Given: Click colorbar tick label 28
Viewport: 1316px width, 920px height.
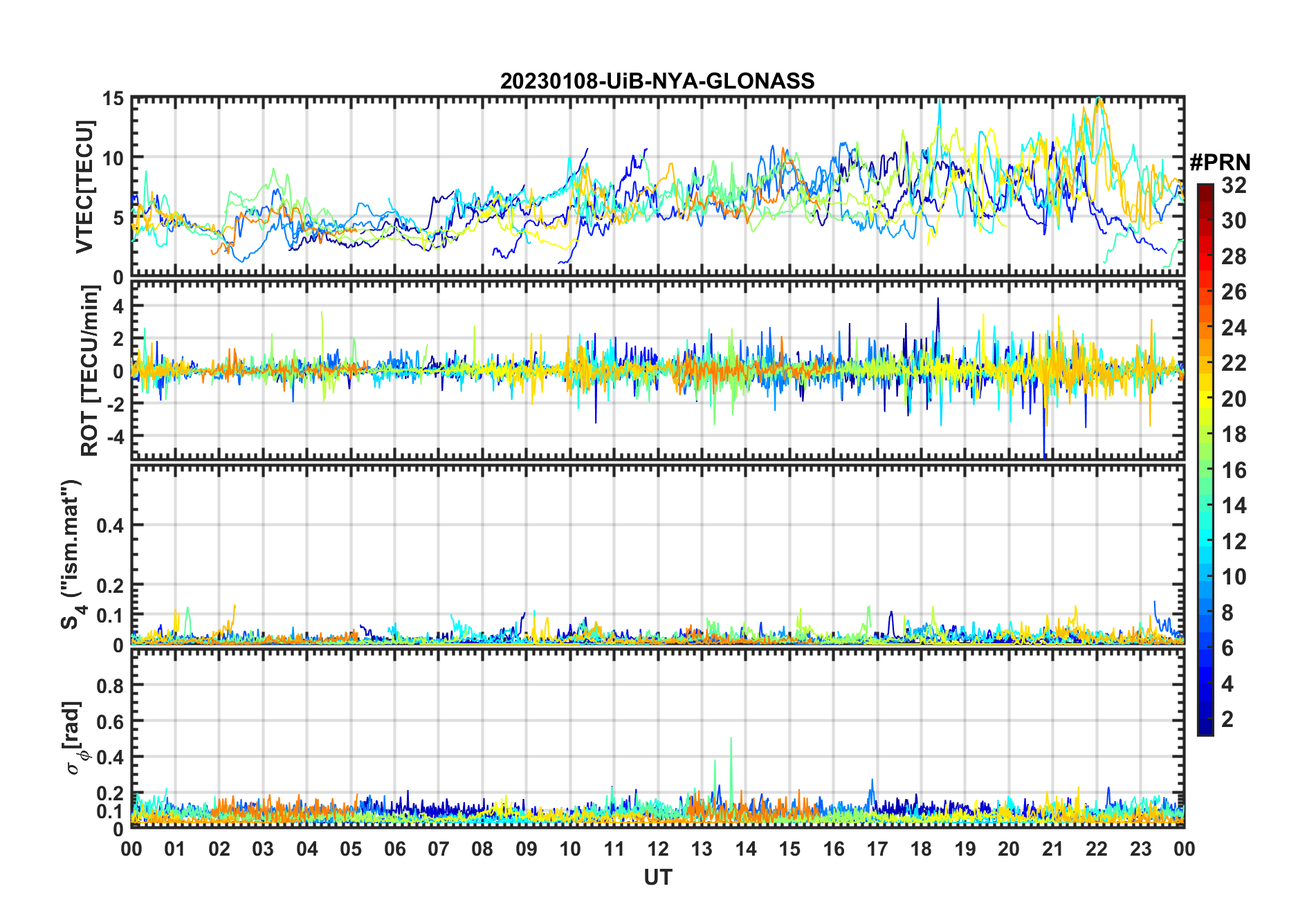Looking at the screenshot, I should [1234, 257].
